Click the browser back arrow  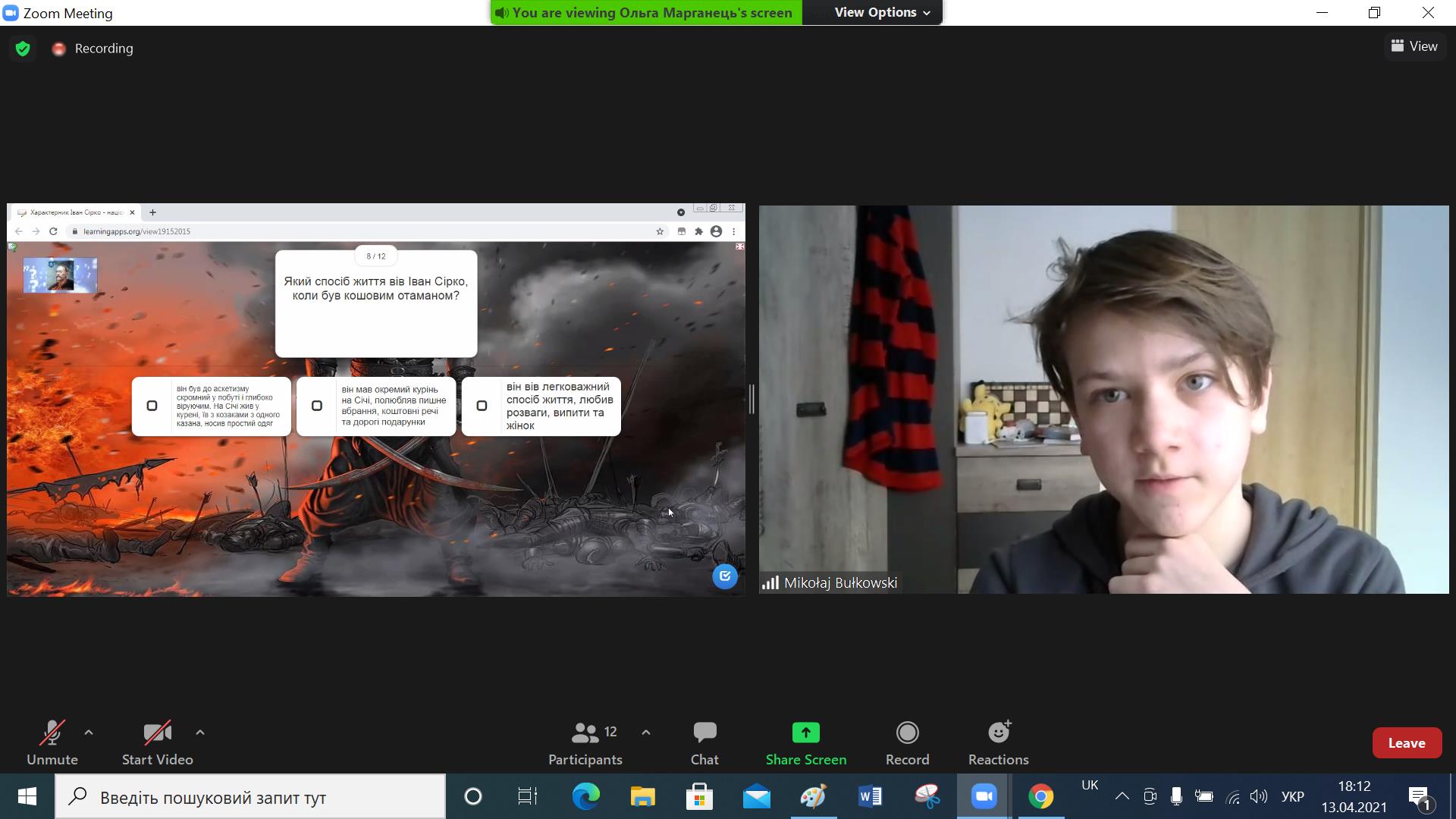pos(19,231)
